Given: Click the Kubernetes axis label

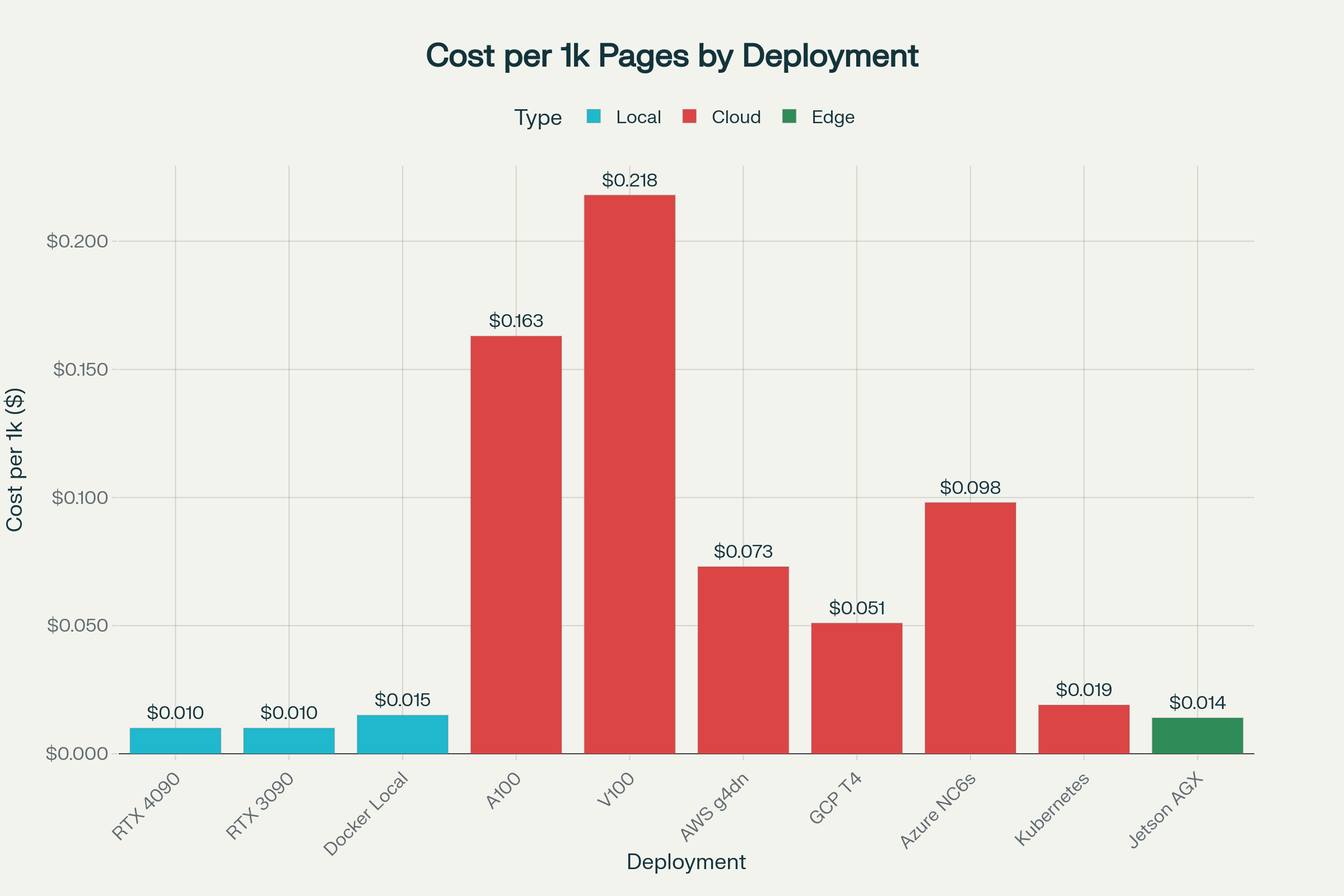Looking at the screenshot, I should 1052,809.
